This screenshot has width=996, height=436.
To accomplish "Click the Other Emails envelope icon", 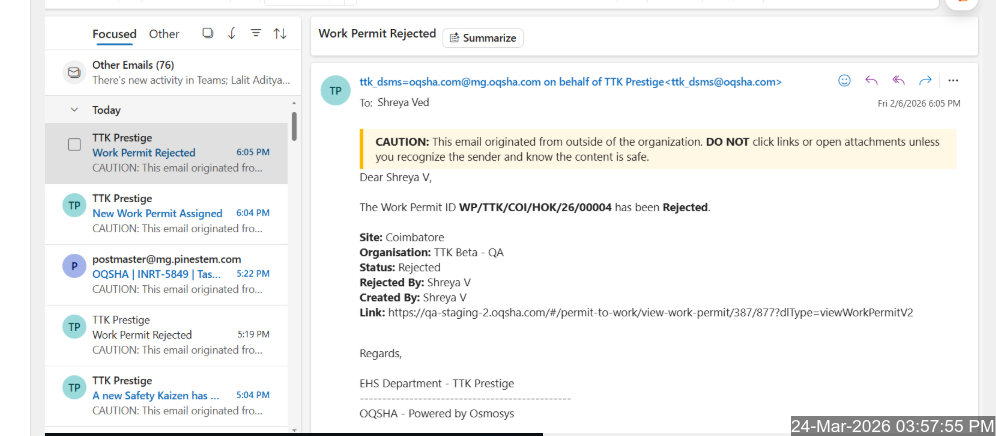I will [73, 72].
